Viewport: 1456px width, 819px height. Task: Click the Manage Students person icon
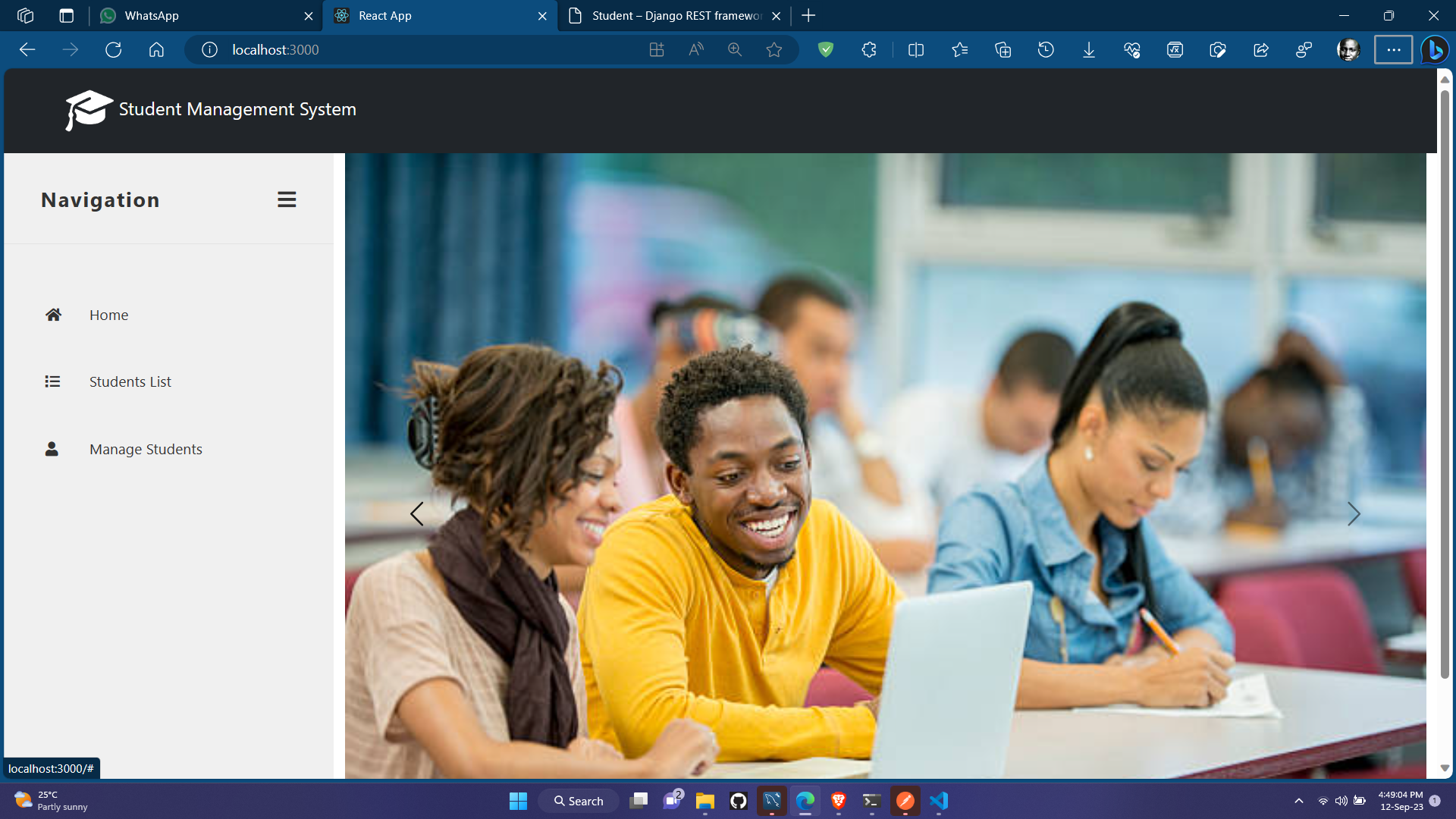click(x=52, y=449)
